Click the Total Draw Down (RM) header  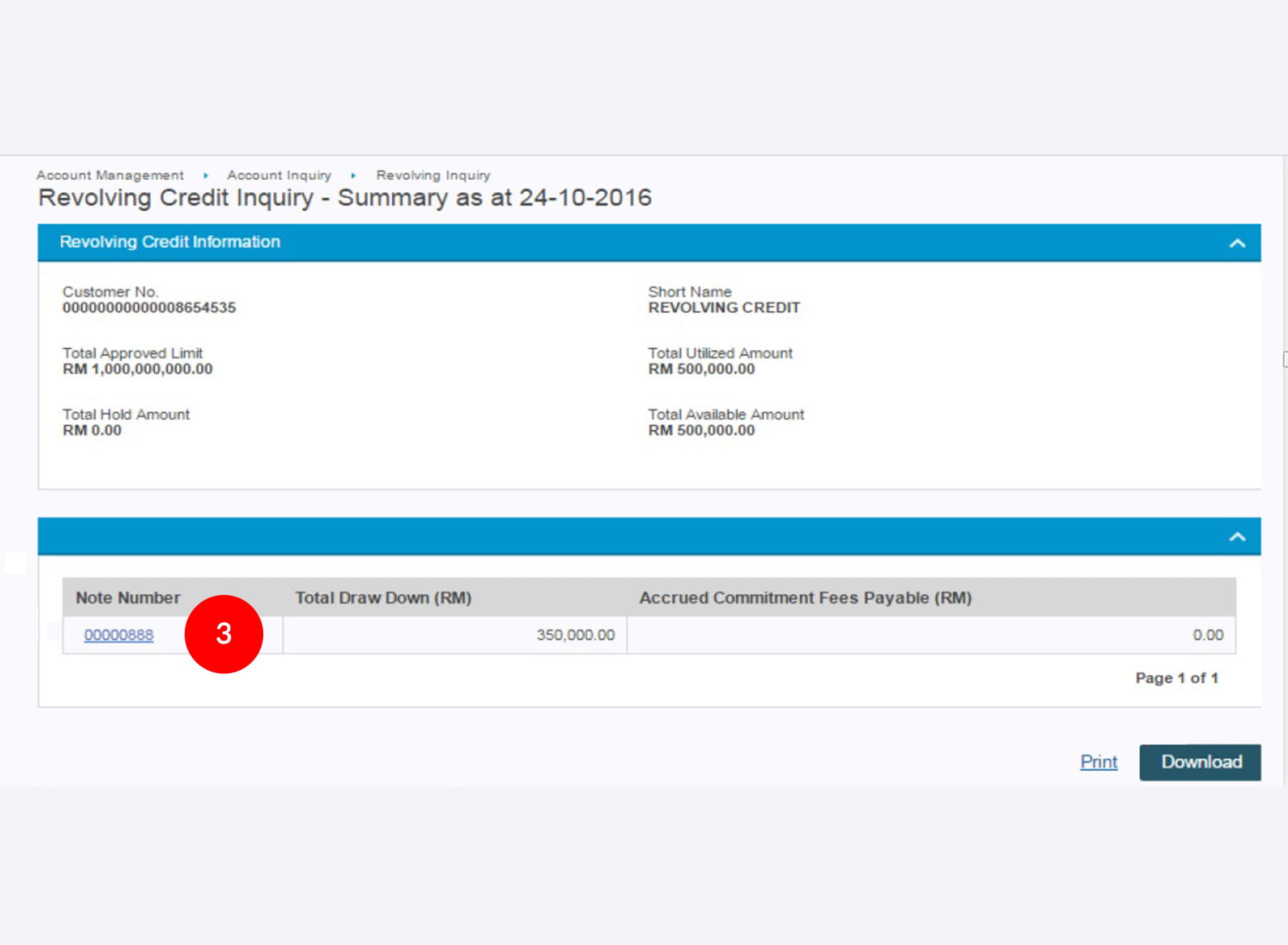coord(384,598)
